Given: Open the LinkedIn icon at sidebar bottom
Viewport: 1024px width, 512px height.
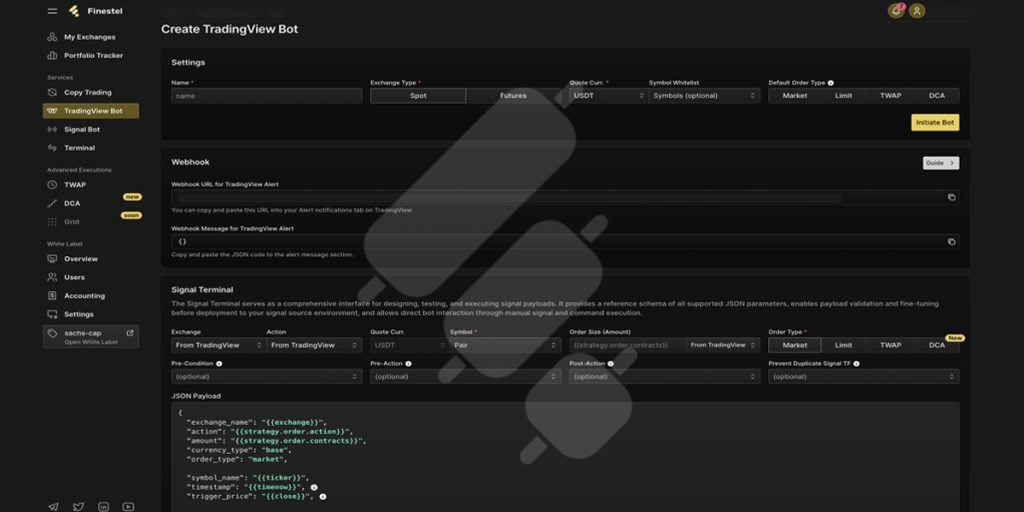Looking at the screenshot, I should coord(103,506).
